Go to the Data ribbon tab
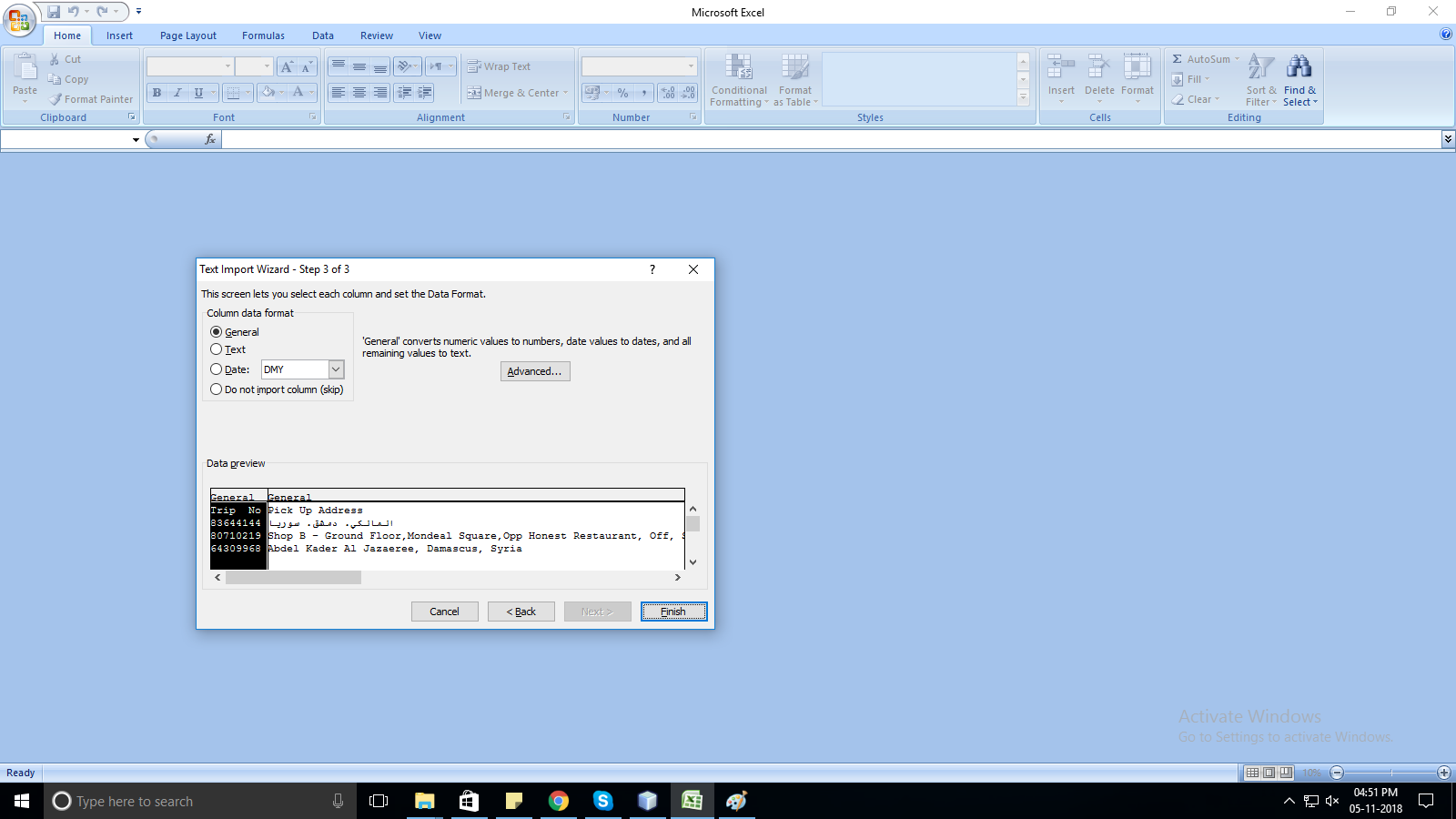This screenshot has width=1456, height=819. [323, 35]
